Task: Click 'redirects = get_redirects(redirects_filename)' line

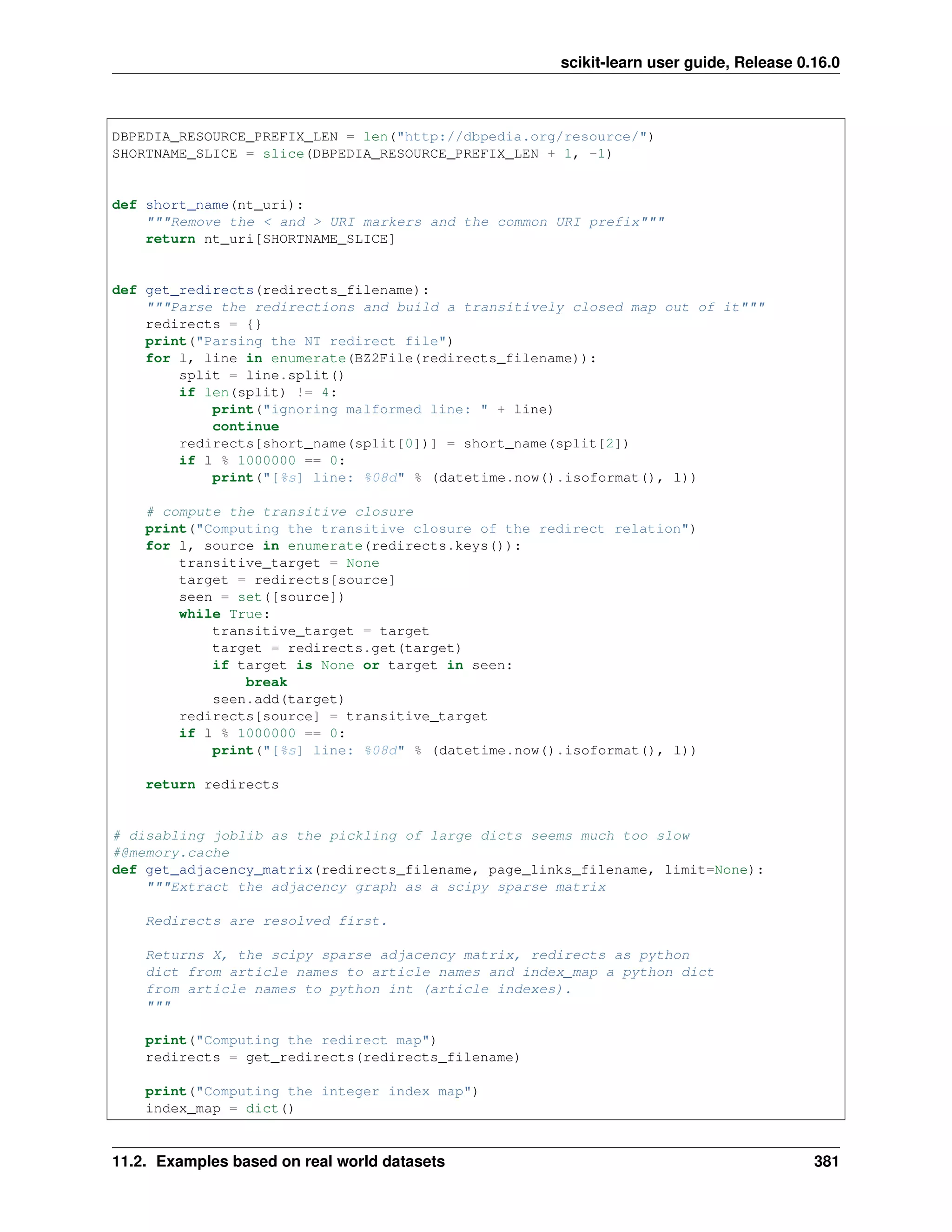Action: (333, 1058)
